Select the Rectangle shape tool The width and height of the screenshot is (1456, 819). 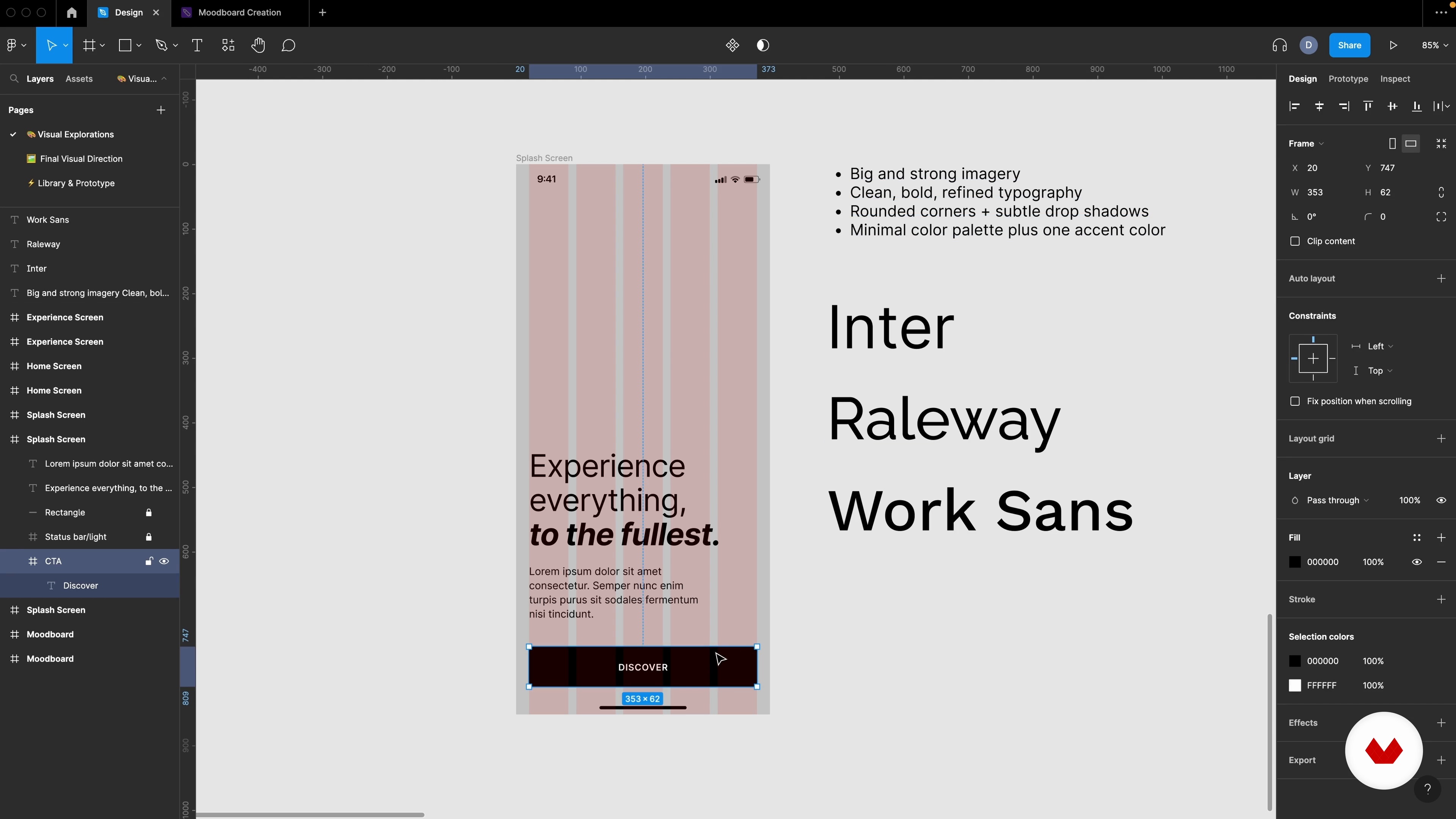(125, 45)
